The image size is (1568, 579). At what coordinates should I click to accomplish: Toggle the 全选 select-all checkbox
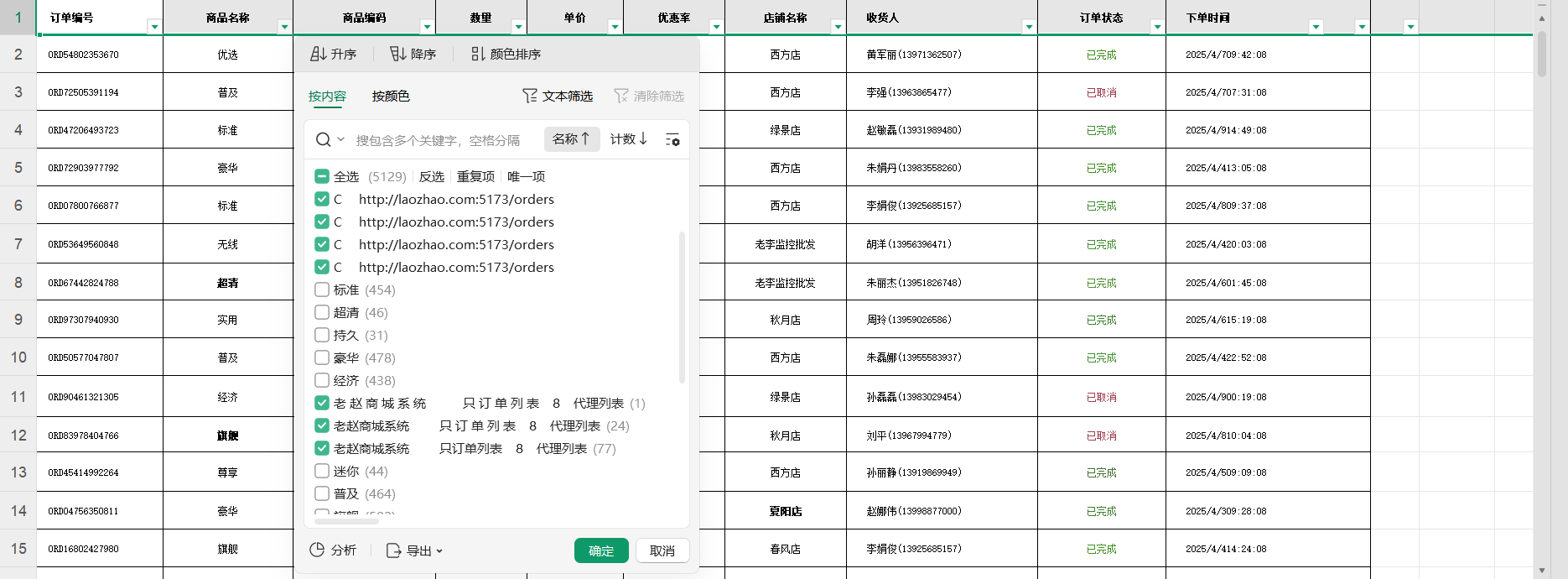click(322, 176)
